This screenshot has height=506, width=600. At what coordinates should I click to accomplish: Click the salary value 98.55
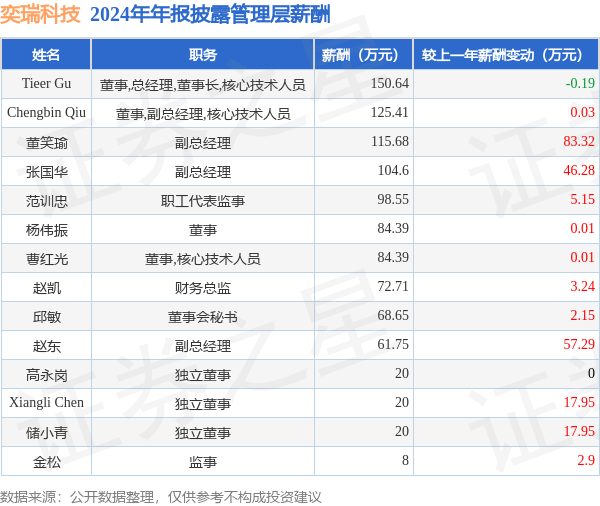click(393, 199)
